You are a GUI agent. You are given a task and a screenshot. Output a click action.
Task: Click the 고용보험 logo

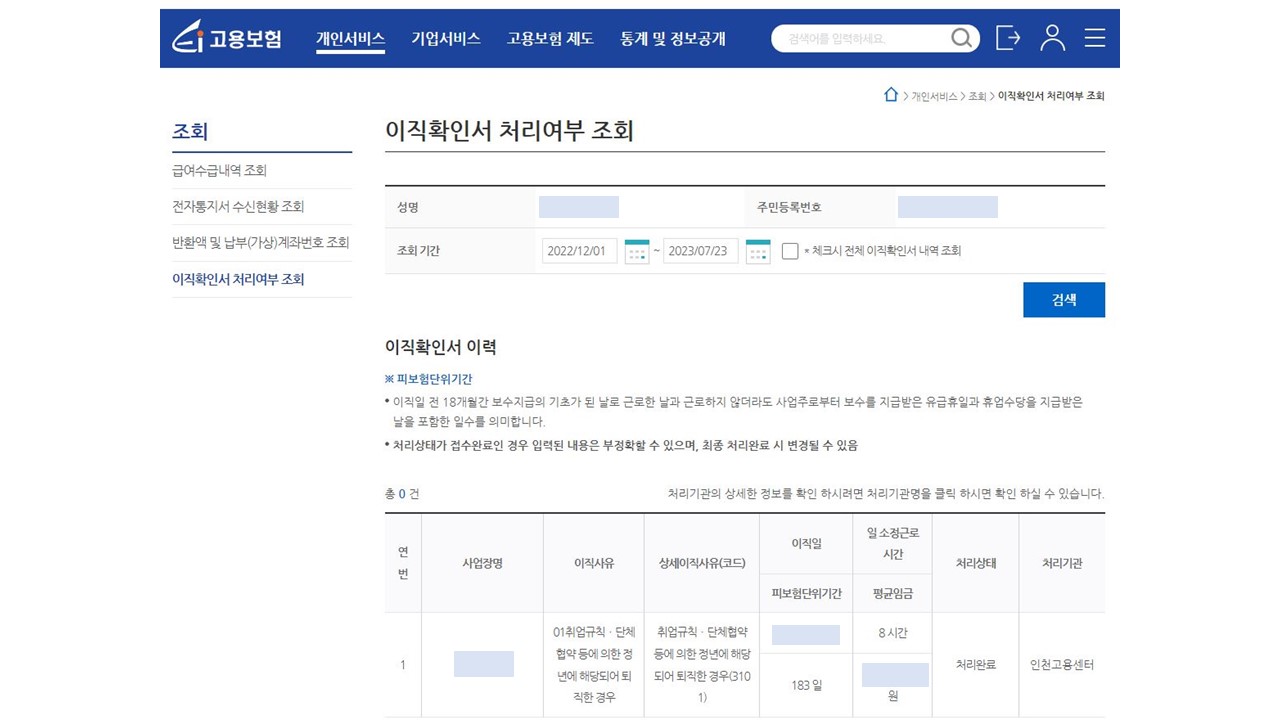227,39
